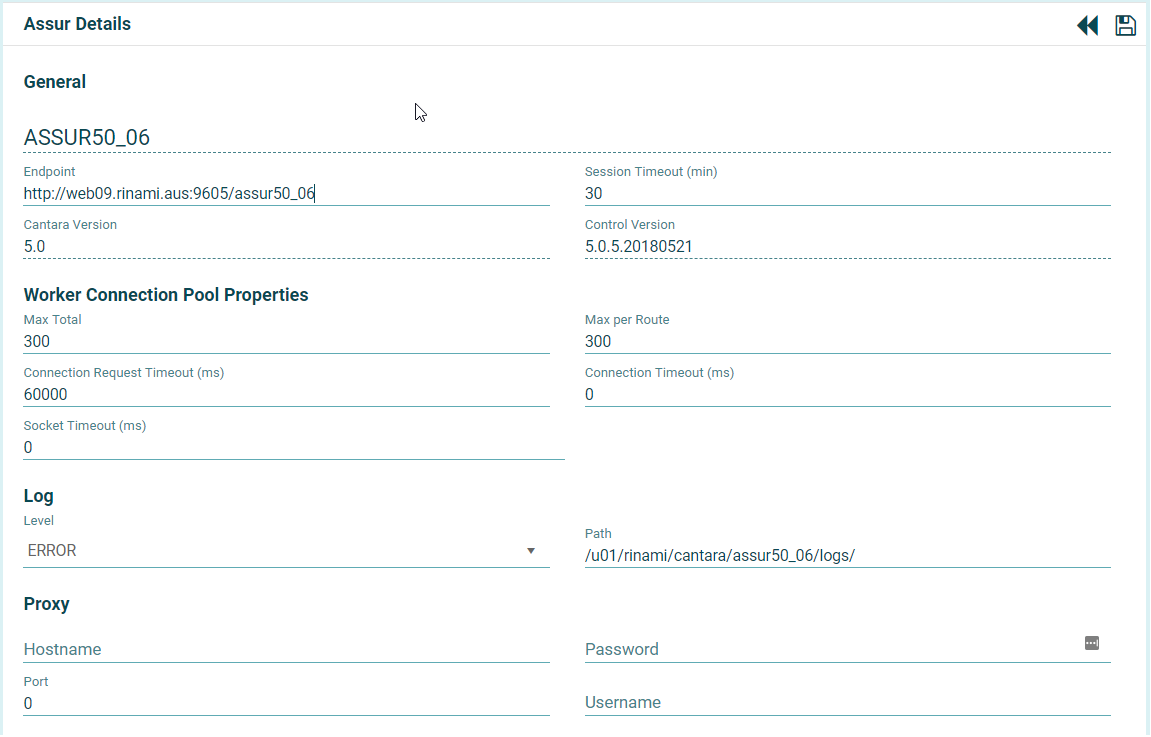Click the Connection Timeout field
The image size is (1151, 737).
847,394
